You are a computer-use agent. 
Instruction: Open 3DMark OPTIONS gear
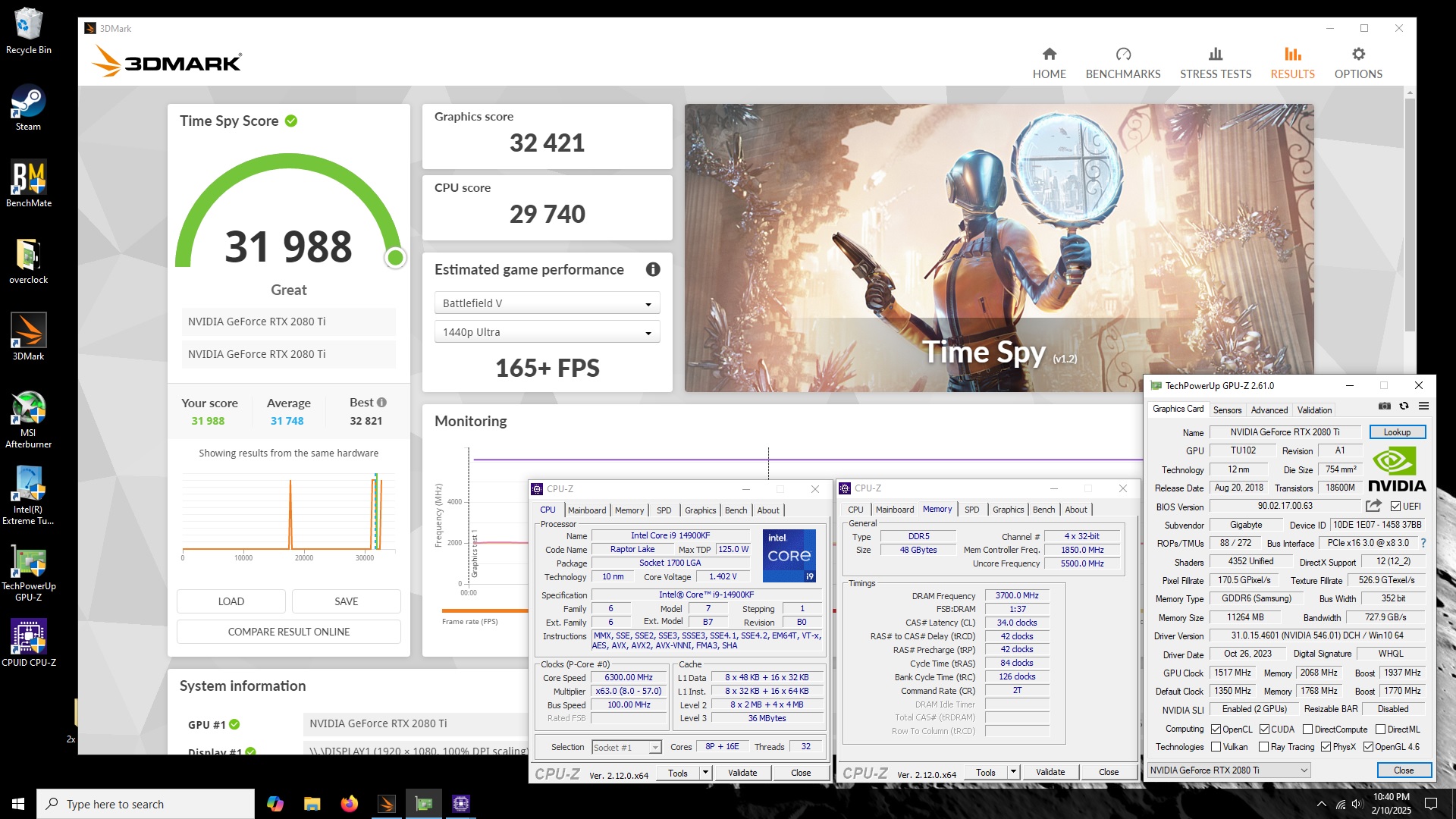click(x=1358, y=63)
